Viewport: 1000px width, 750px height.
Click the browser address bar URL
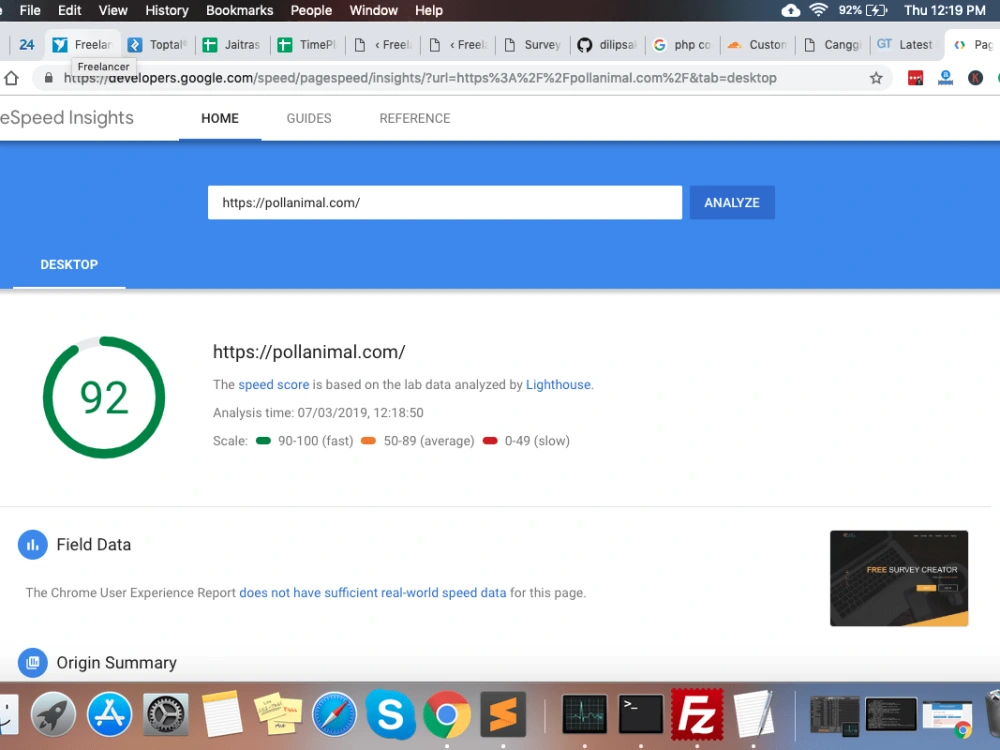420,78
